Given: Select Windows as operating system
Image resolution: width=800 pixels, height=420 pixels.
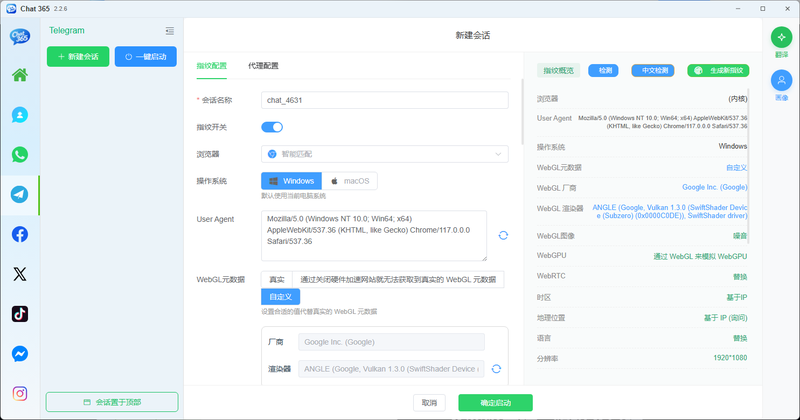Looking at the screenshot, I should pyautogui.click(x=291, y=181).
